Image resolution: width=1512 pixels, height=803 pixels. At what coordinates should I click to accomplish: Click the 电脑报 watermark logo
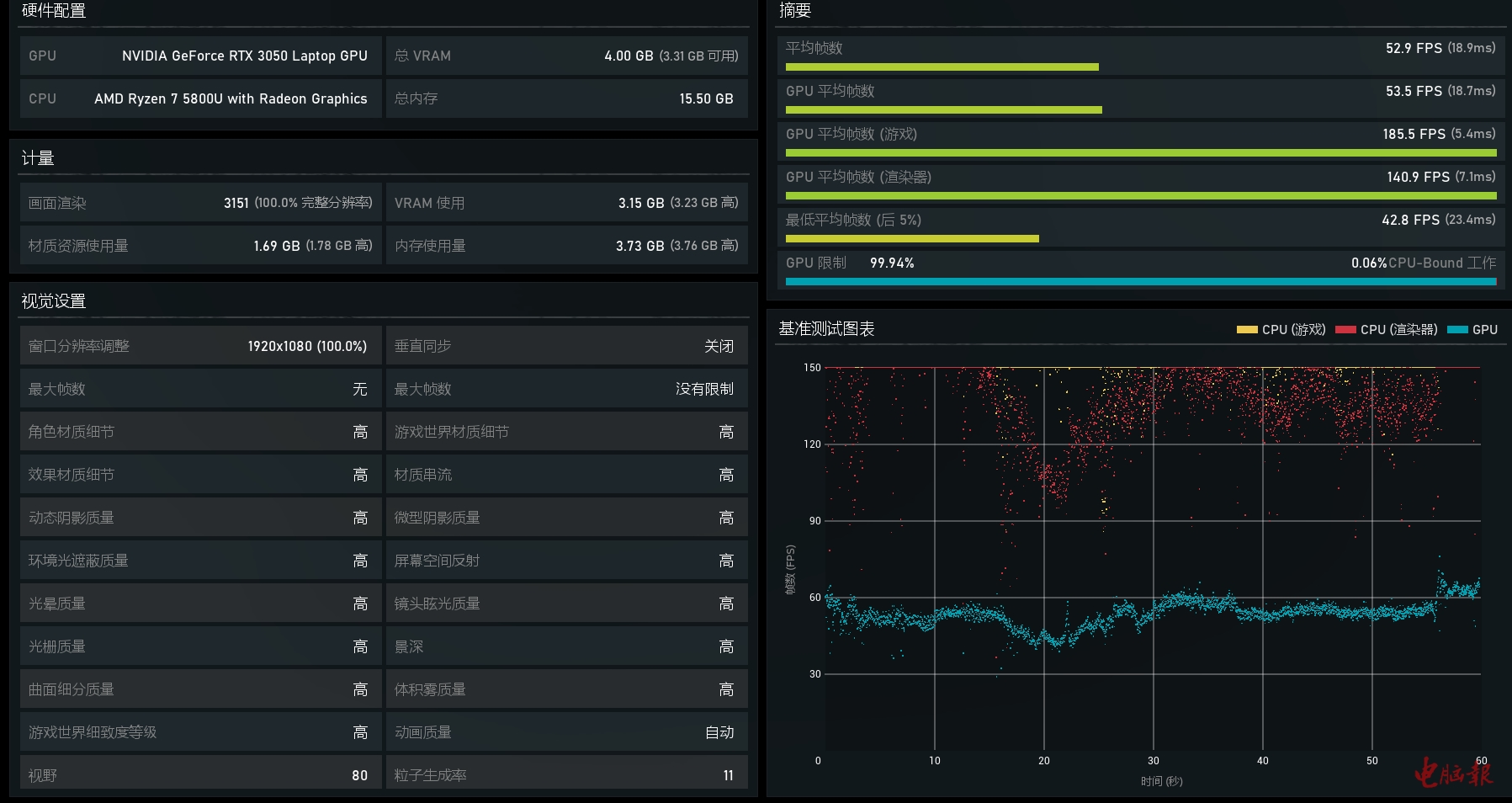(1453, 772)
